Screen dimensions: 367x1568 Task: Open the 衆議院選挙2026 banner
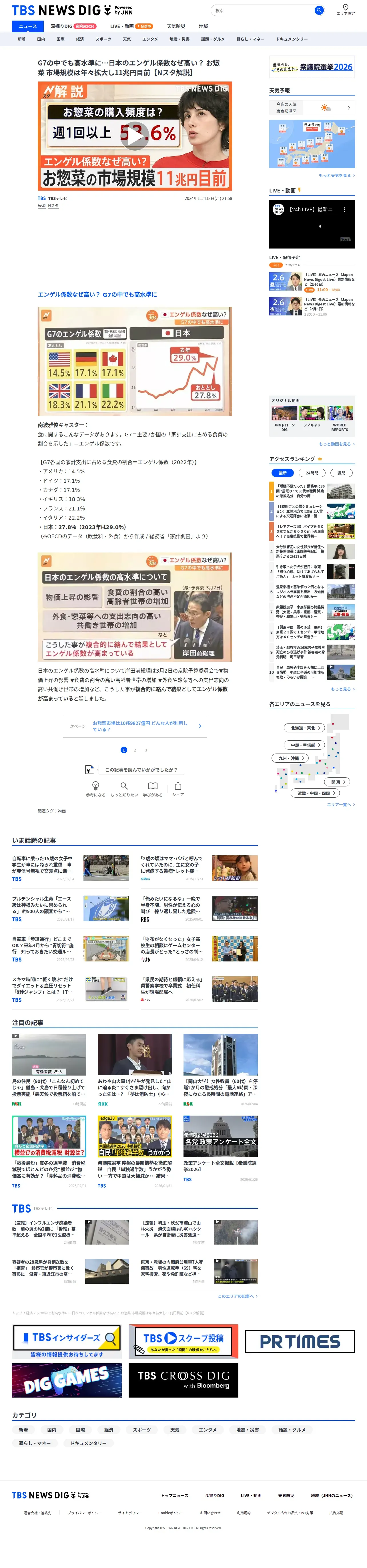tap(312, 67)
